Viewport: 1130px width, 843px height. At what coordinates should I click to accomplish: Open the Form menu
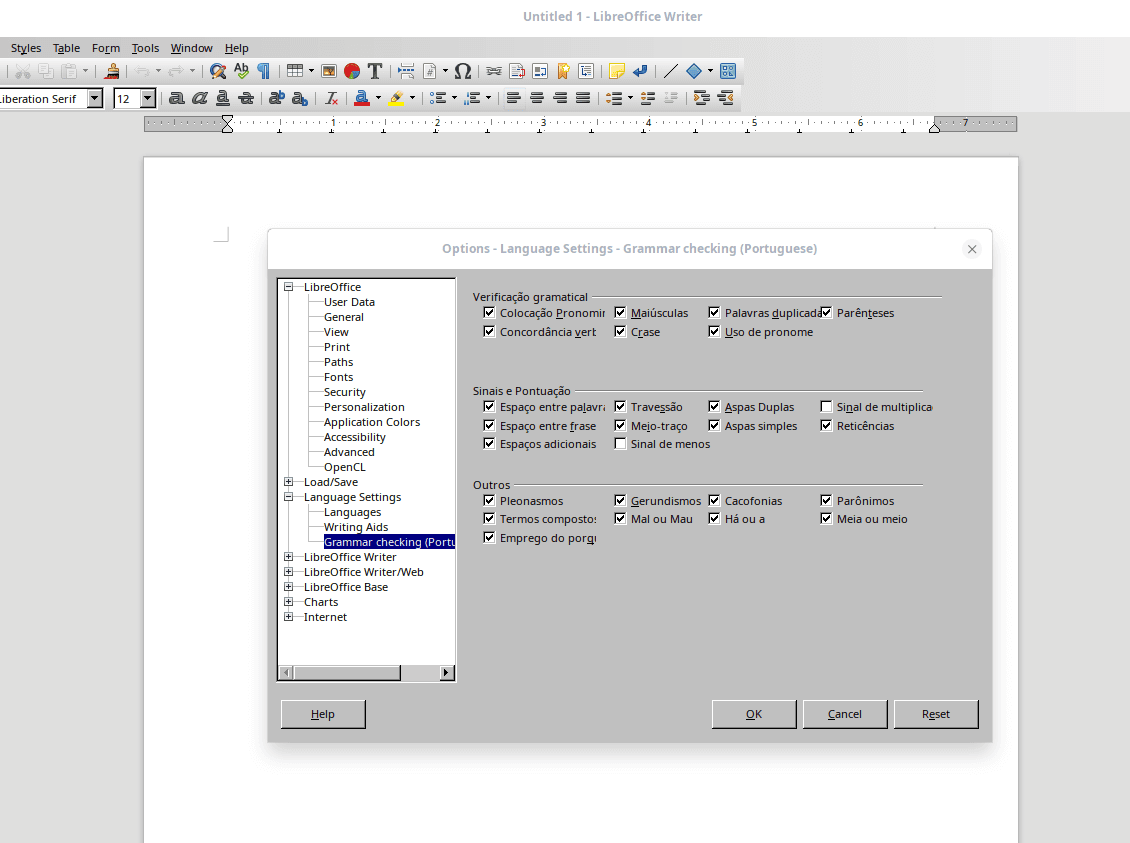click(106, 48)
